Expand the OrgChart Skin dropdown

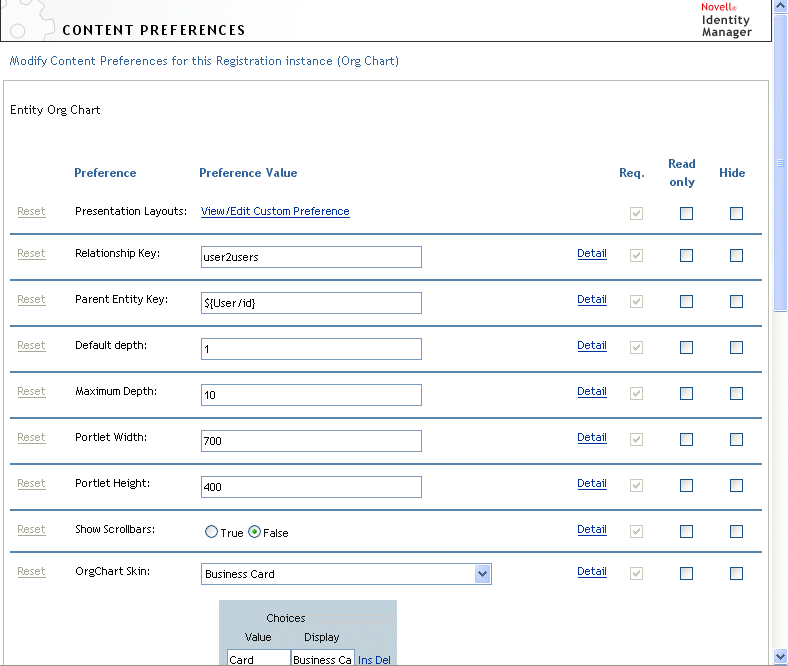[x=482, y=574]
